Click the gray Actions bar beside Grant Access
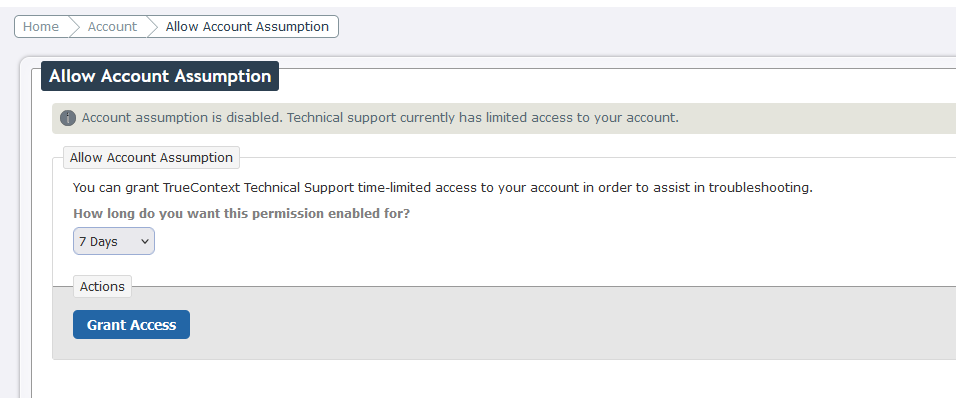956x398 pixels. click(x=549, y=325)
